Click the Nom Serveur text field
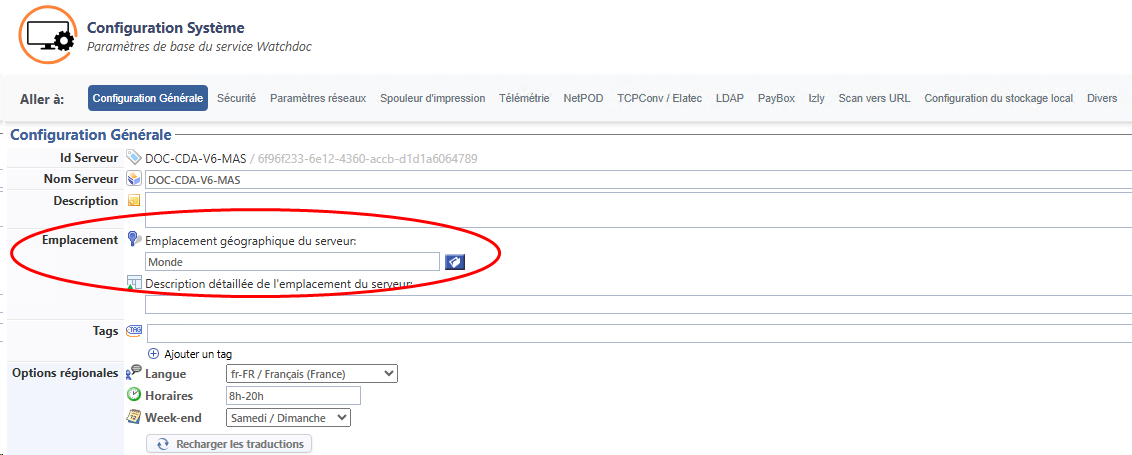The height and width of the screenshot is (455, 1132). pyautogui.click(x=637, y=180)
